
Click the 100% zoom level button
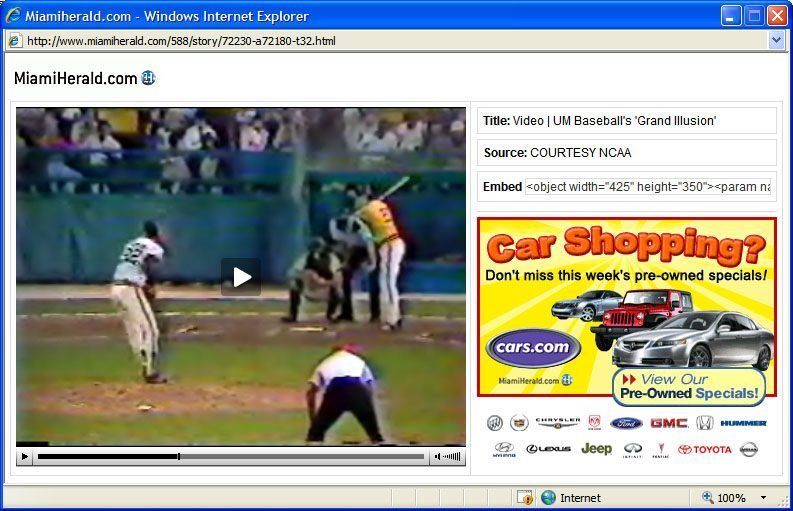[x=724, y=498]
